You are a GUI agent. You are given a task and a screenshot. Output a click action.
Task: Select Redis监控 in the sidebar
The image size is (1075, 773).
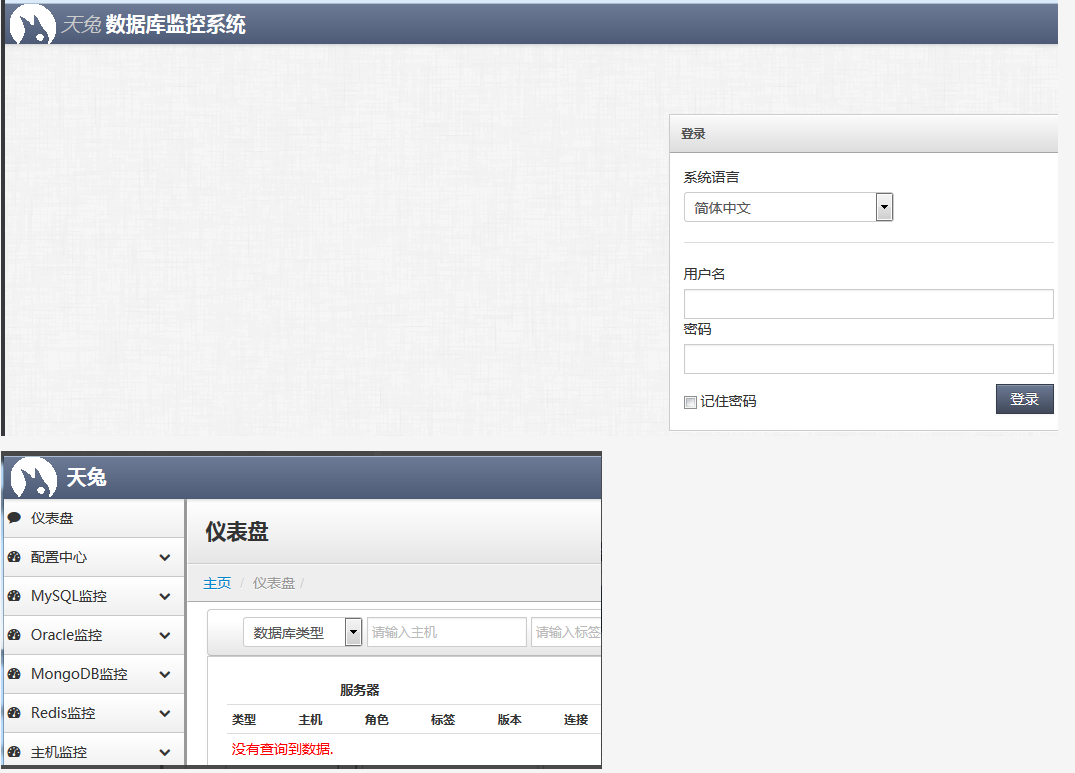94,714
